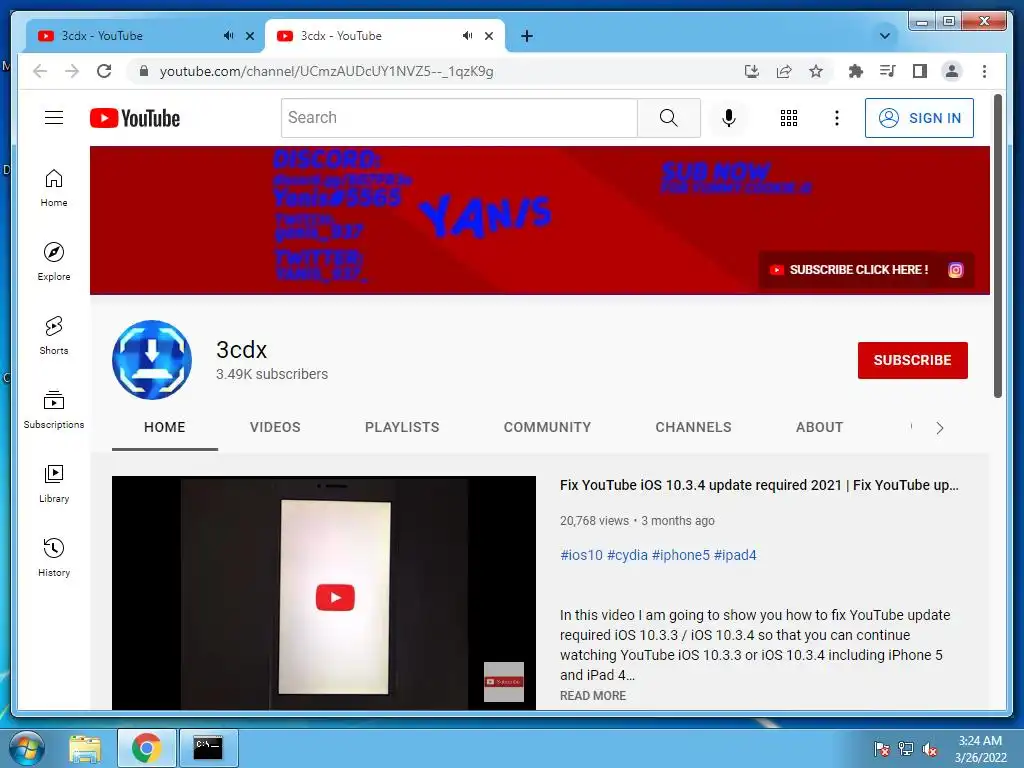Click SUBSCRIBE CLICK HERE banner link
This screenshot has height=768, width=1024.
850,270
